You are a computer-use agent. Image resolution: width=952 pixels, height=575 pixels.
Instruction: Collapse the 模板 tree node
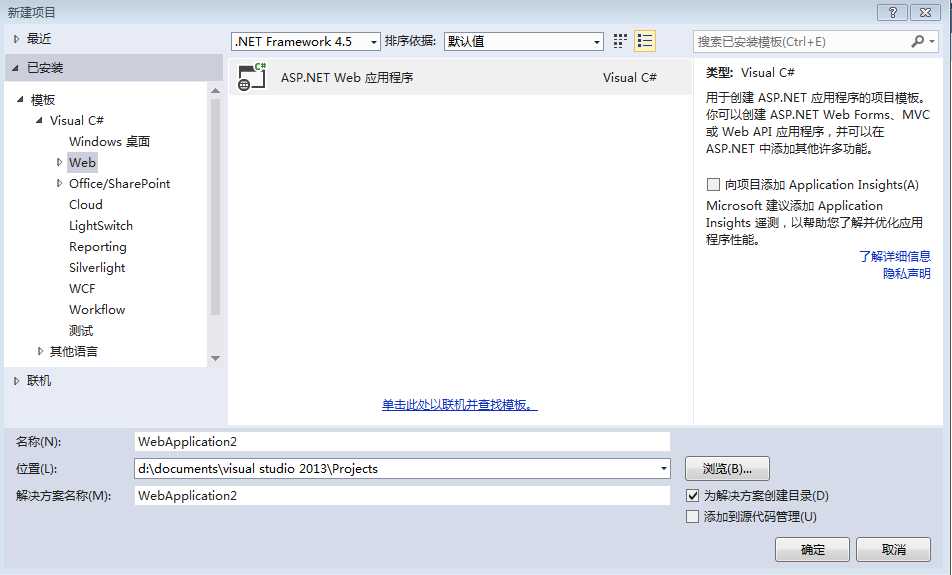tap(20, 99)
